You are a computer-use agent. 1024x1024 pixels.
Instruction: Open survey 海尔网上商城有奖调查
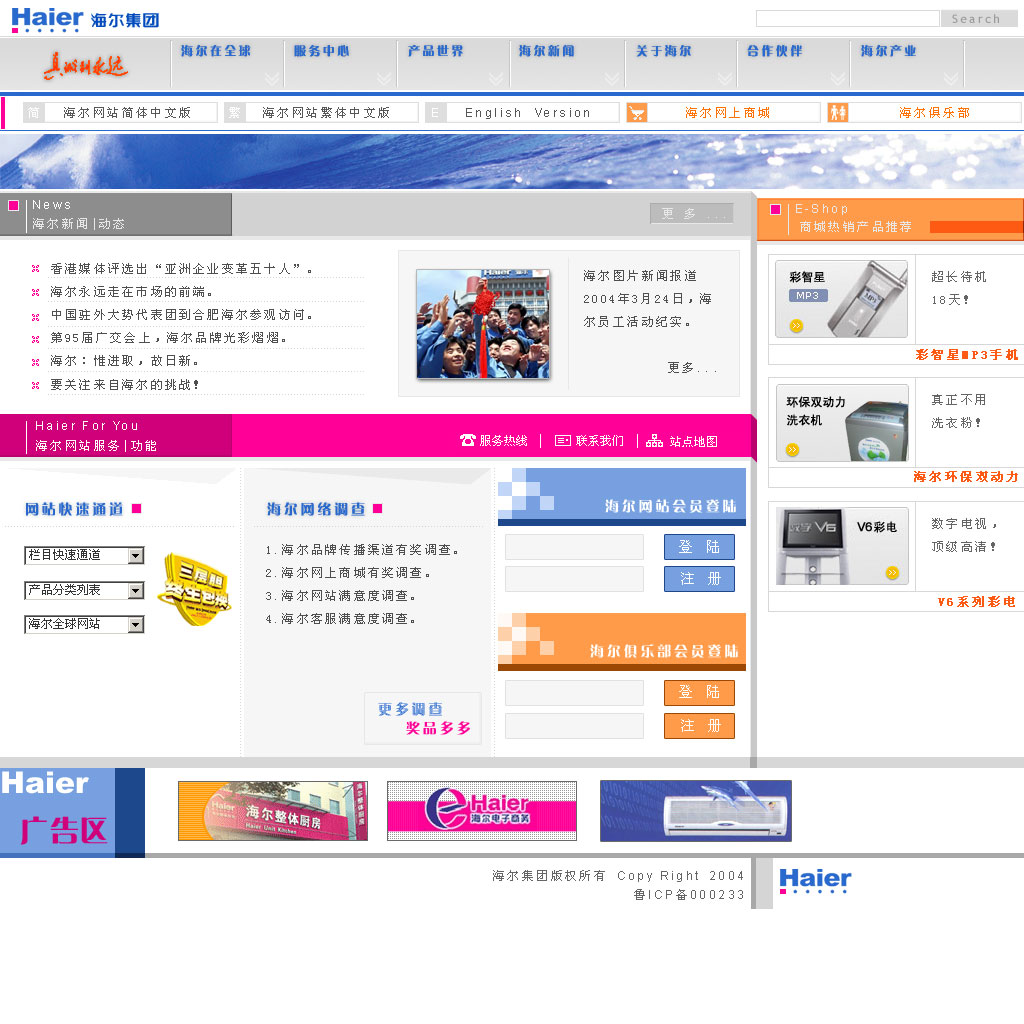(347, 573)
